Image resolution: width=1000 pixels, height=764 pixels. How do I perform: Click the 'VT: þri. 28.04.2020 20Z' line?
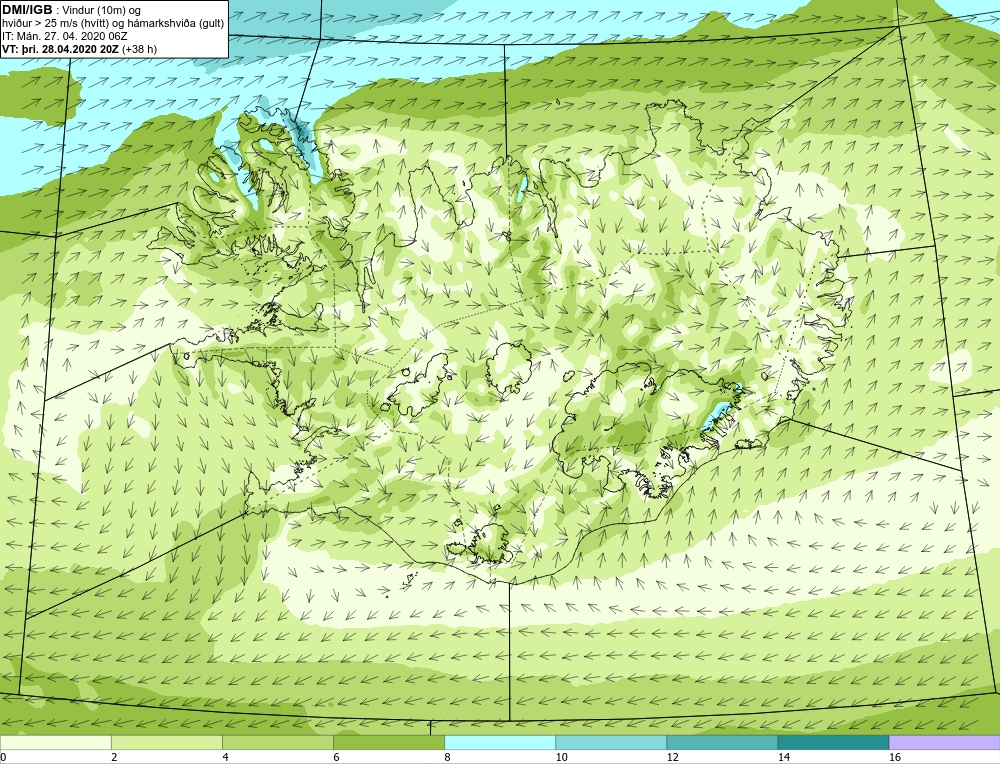61,48
